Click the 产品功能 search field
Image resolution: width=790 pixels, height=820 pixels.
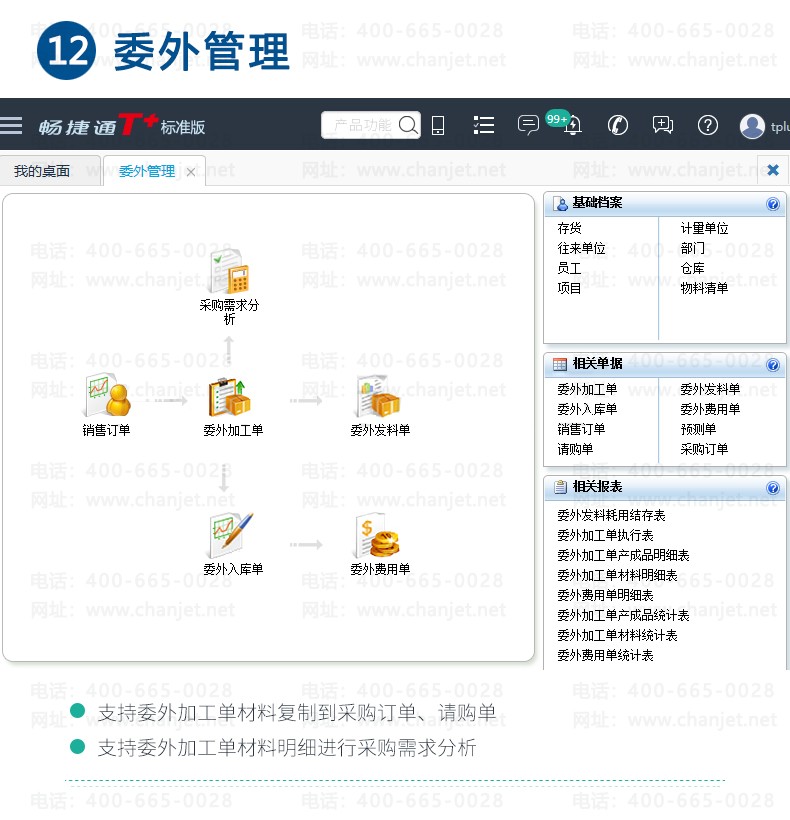point(362,126)
